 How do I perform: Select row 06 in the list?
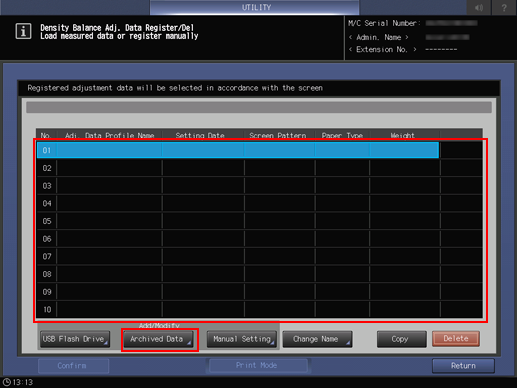(238, 239)
